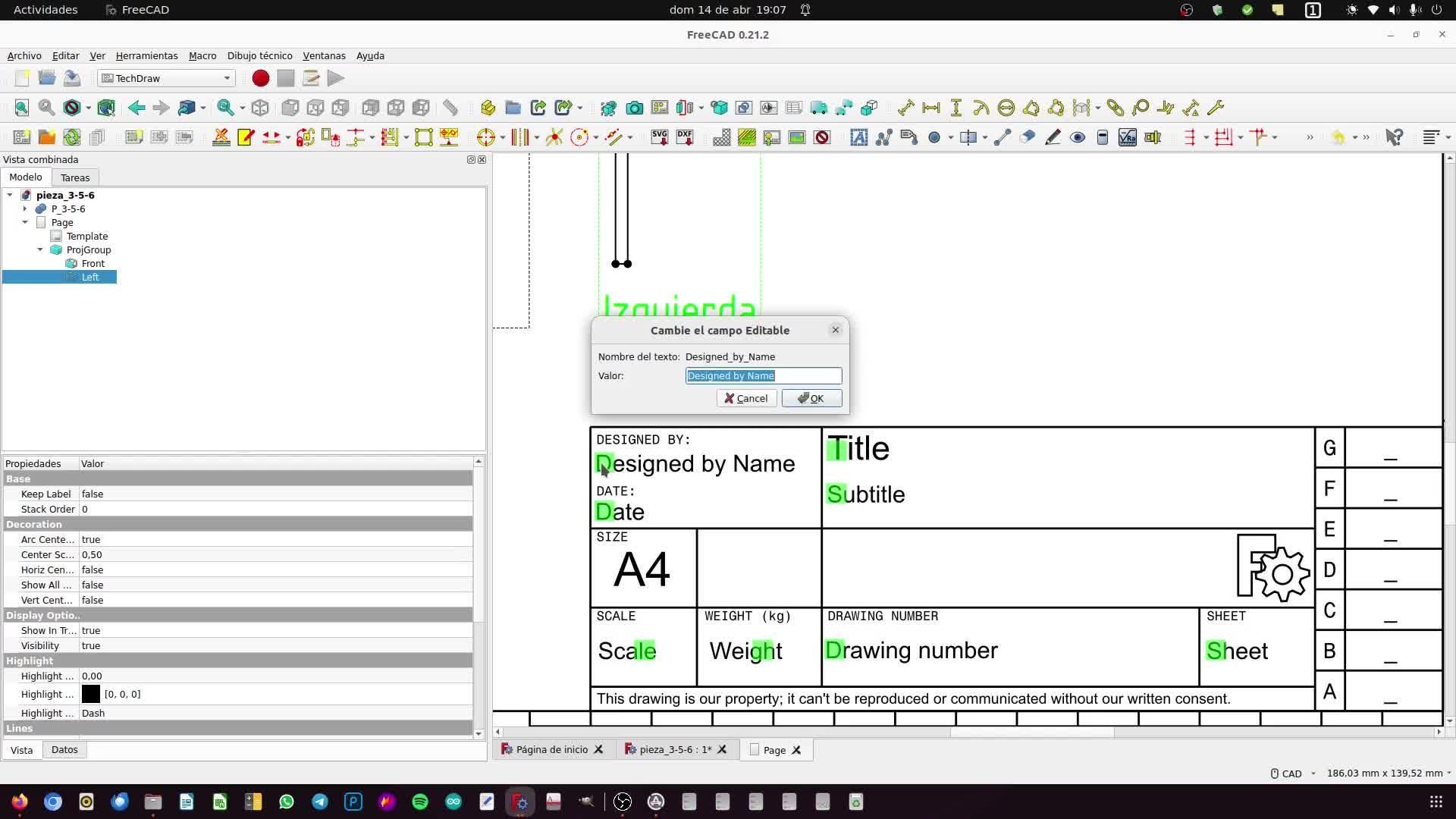Viewport: 1456px width, 819px height.
Task: Switch to the Tareas tab
Action: tap(75, 177)
